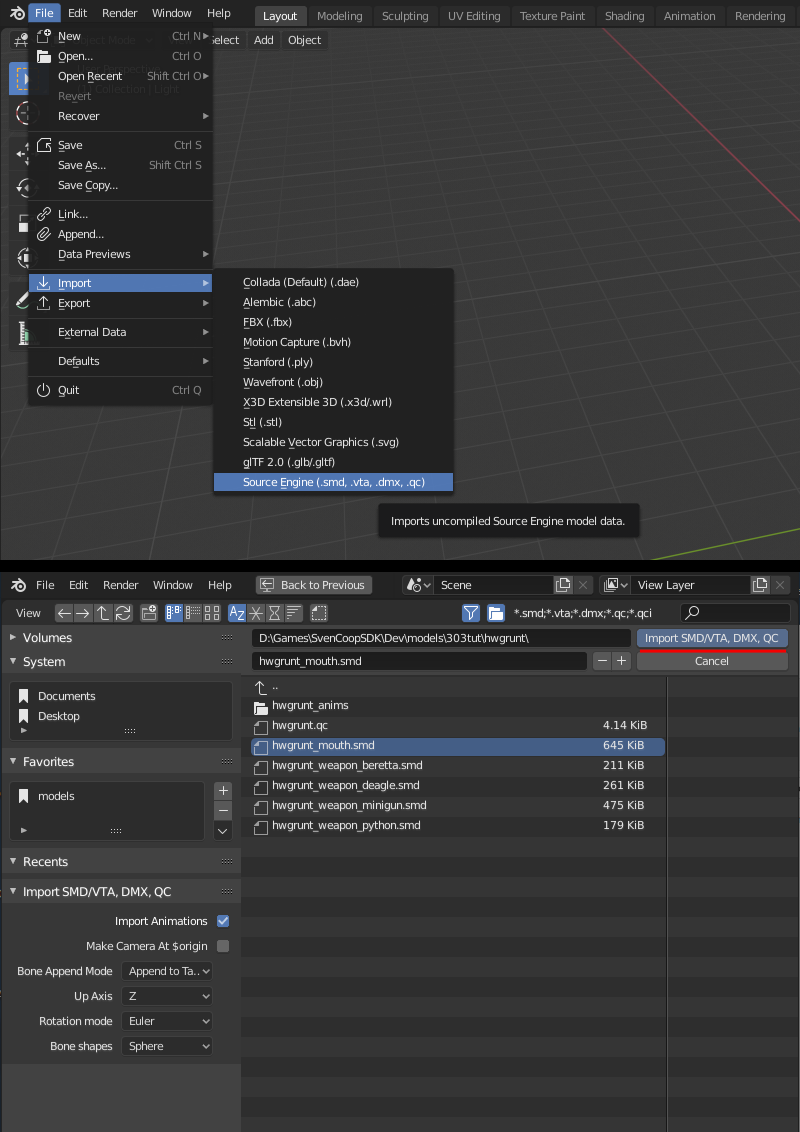This screenshot has height=1132, width=800.
Task: Refresh the file list
Action: pyautogui.click(x=123, y=613)
